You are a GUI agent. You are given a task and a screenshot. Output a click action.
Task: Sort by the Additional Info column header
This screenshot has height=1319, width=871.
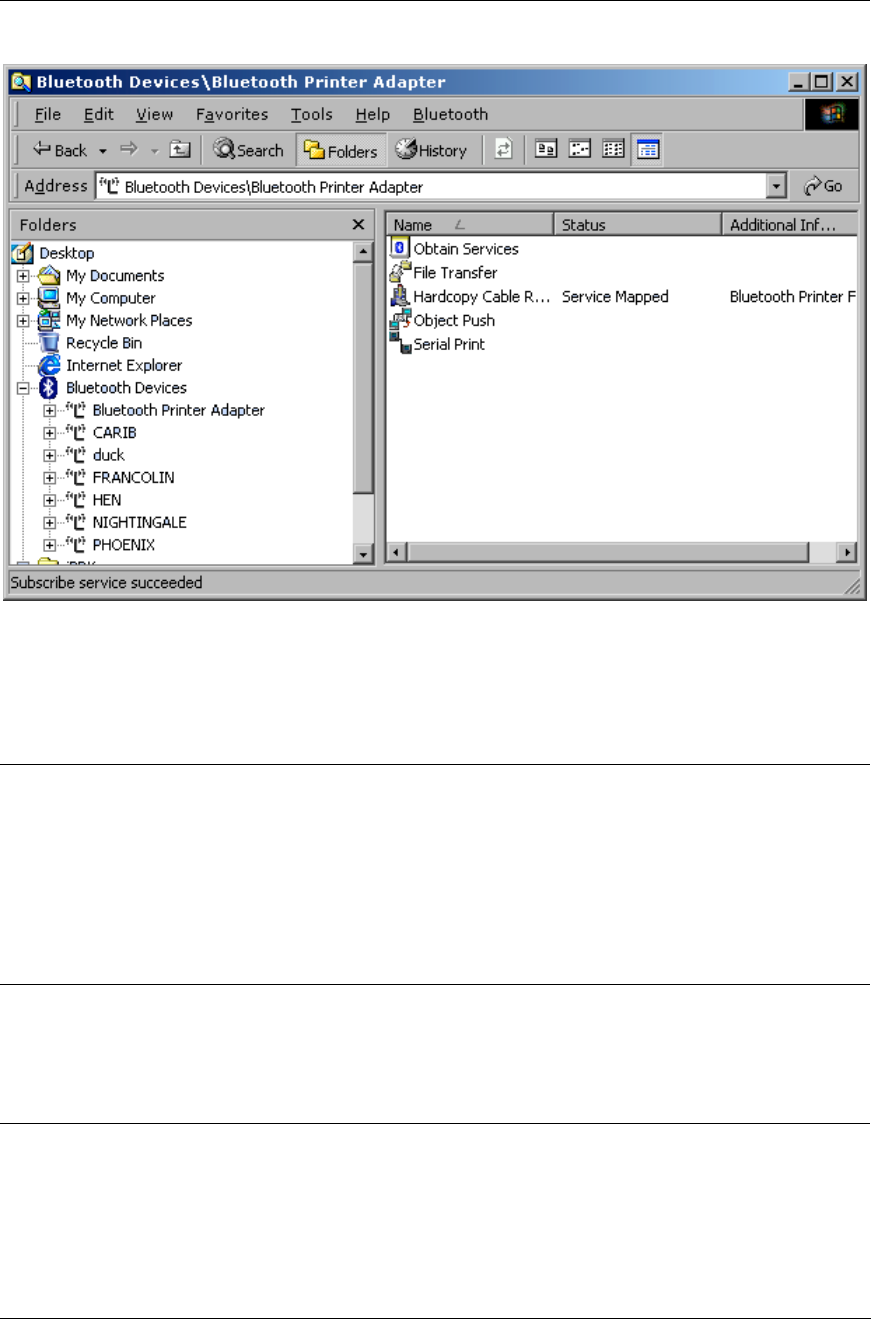790,225
